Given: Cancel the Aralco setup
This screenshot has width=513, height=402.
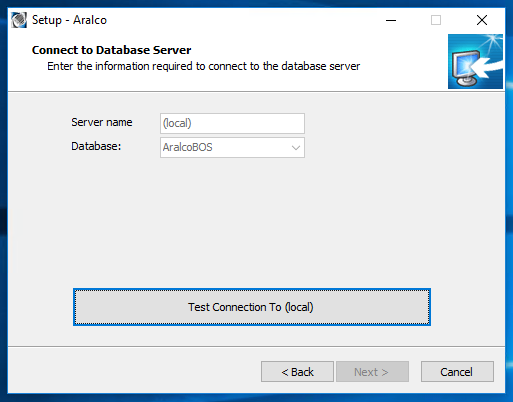Looking at the screenshot, I should (457, 372).
